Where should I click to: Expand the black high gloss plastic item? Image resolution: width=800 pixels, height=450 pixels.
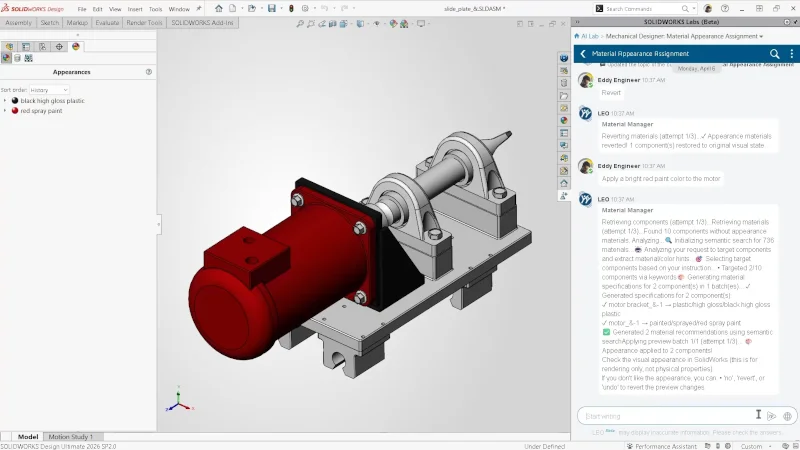[x=5, y=101]
